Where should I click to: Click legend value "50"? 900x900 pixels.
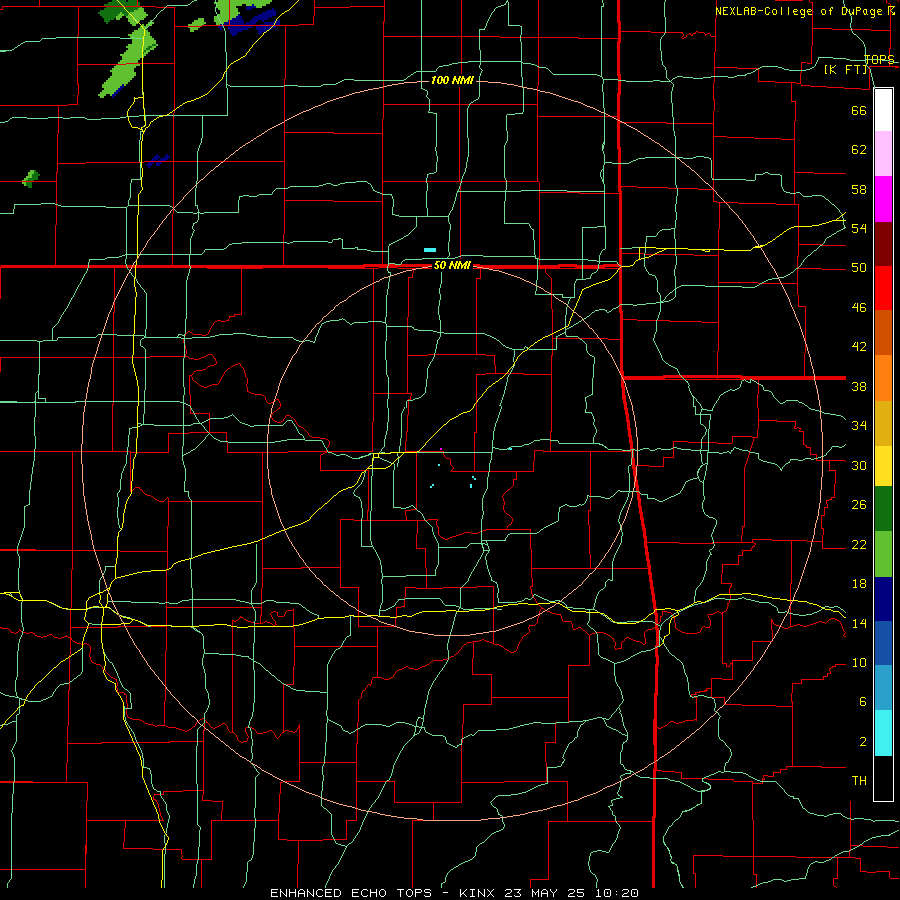859,268
